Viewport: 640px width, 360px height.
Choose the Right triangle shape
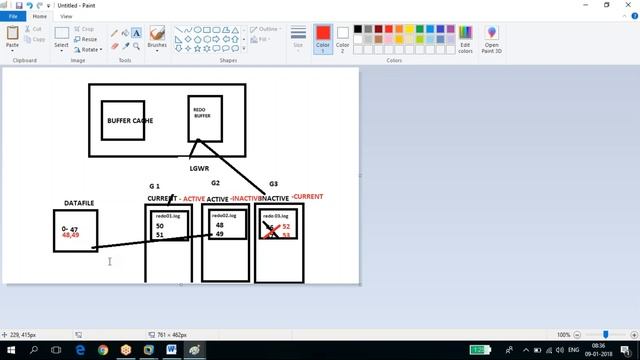pyautogui.click(x=178, y=40)
